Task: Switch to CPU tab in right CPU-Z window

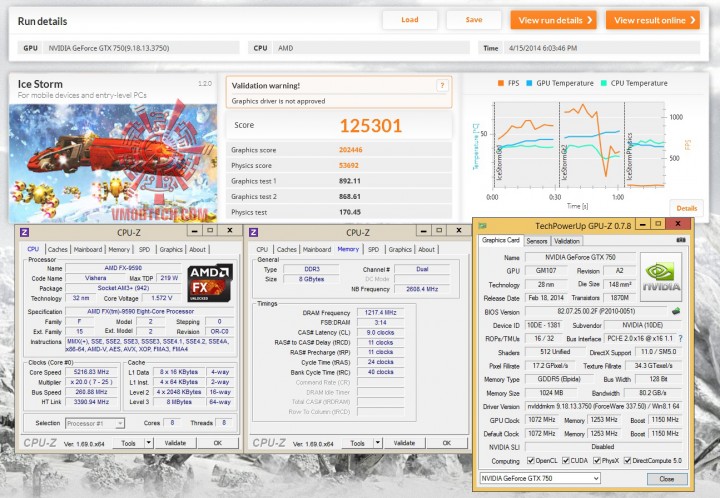Action: [262, 249]
